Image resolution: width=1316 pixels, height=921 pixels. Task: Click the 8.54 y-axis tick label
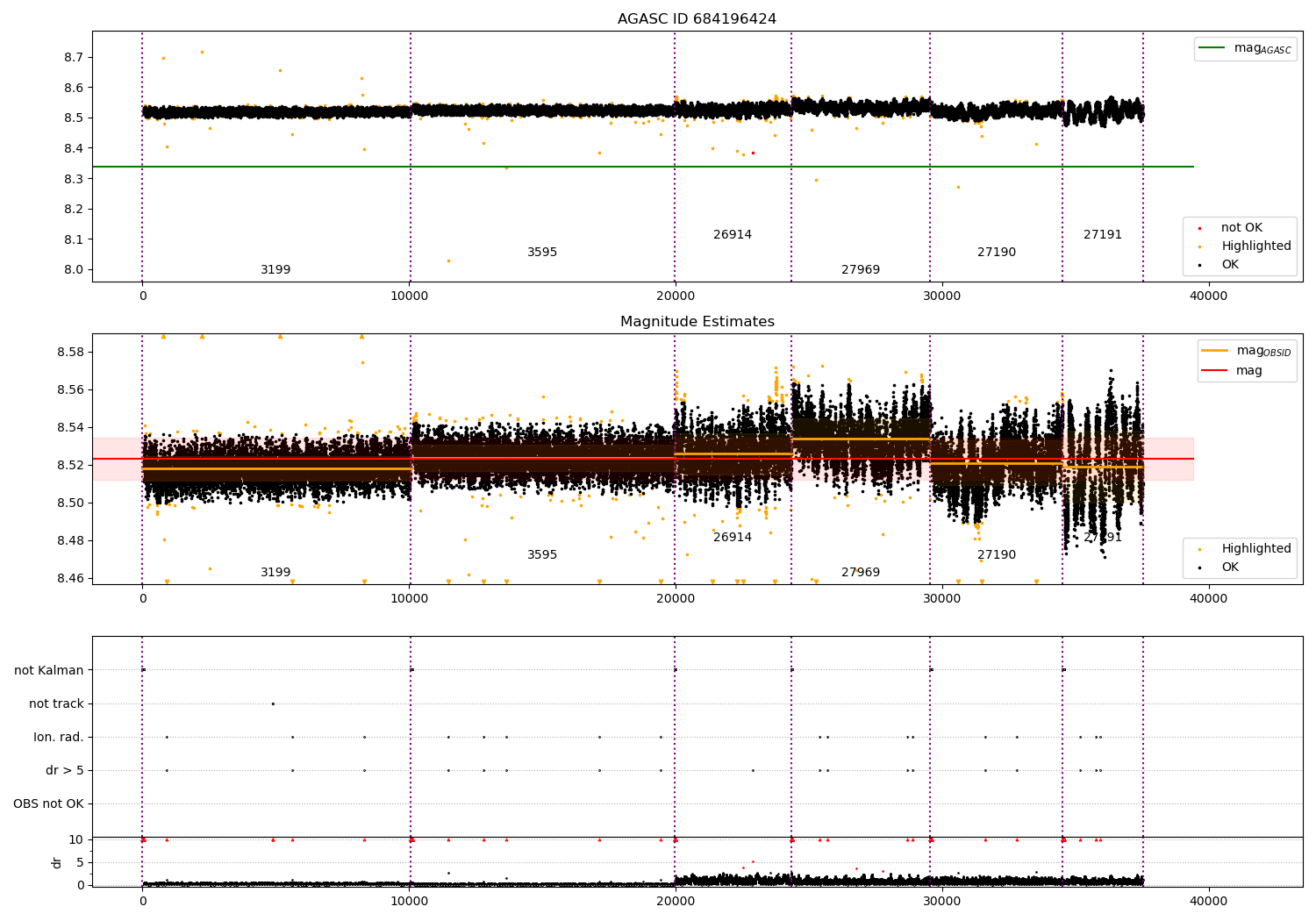pos(70,428)
